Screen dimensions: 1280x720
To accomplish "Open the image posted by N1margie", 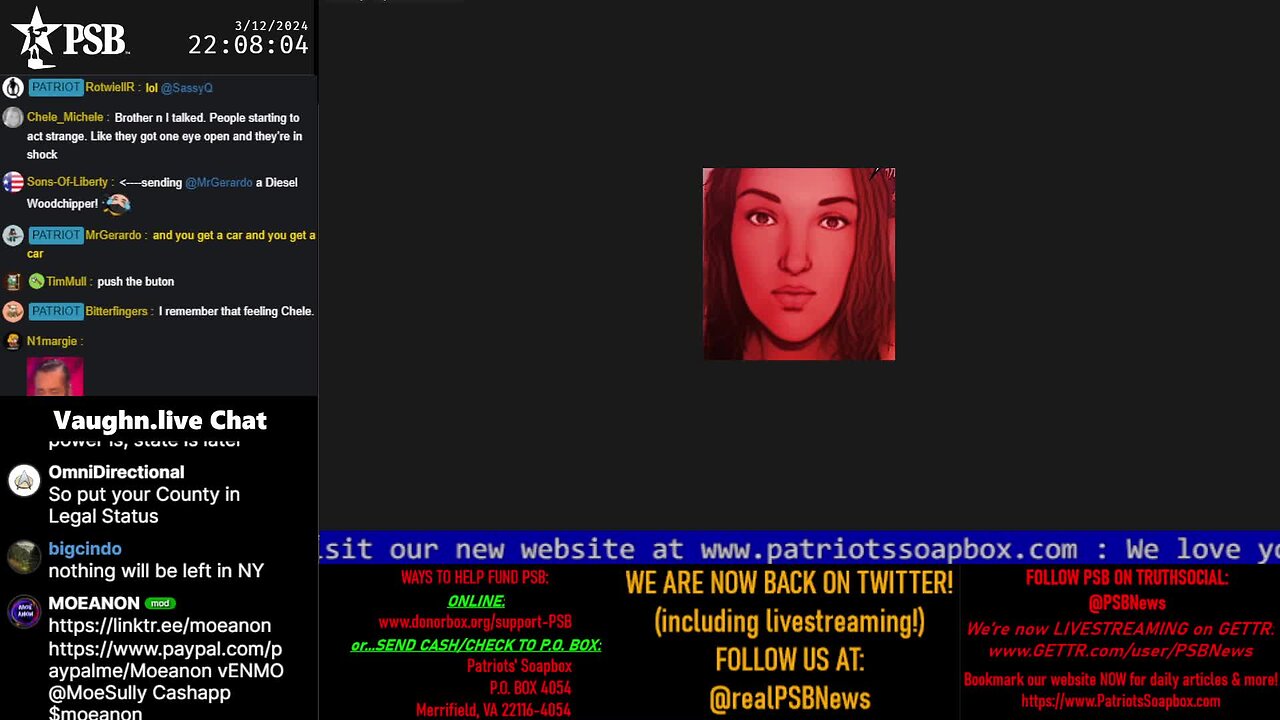I will tap(55, 376).
